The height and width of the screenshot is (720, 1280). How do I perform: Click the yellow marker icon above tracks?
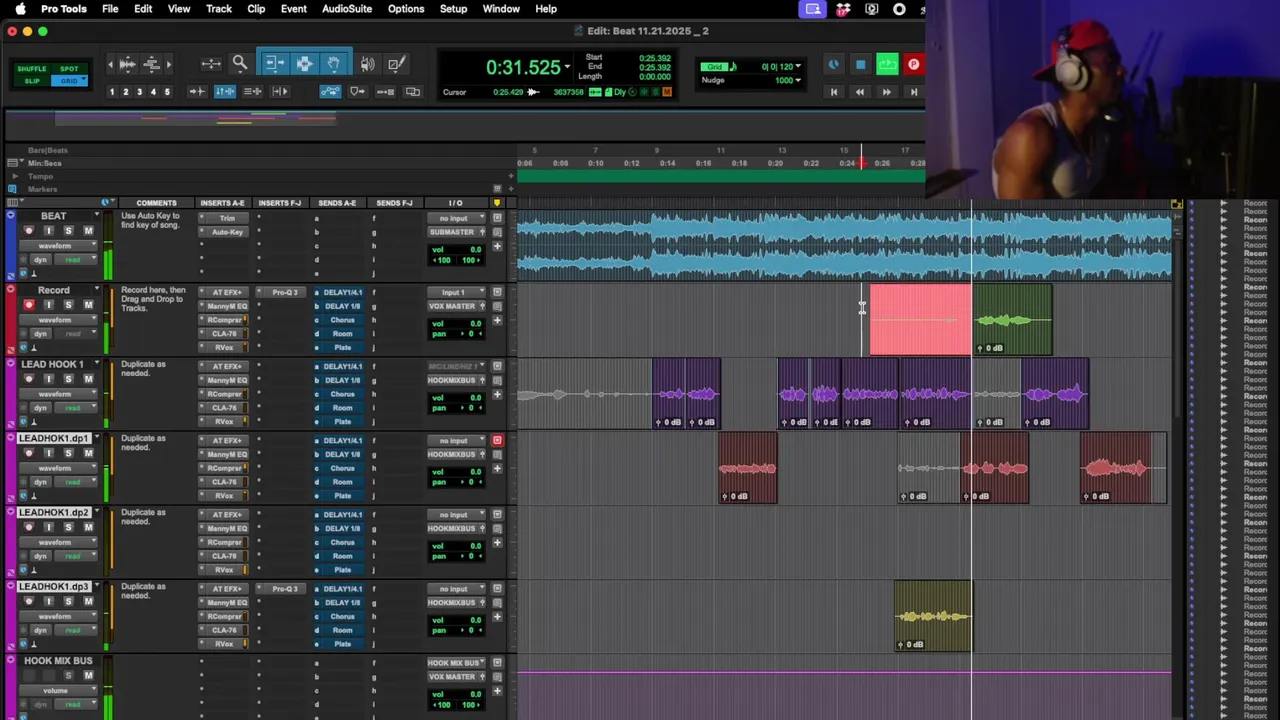(x=496, y=203)
